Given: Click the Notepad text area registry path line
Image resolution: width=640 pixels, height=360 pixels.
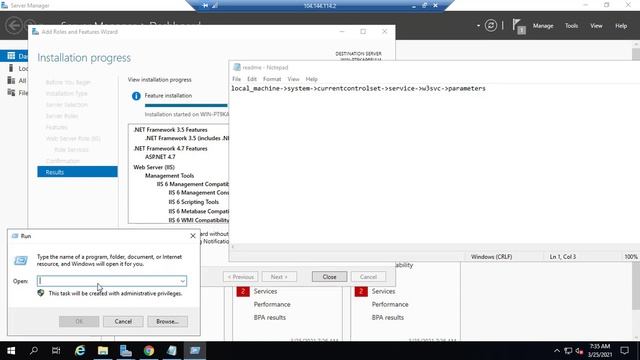Looking at the screenshot, I should click(358, 89).
